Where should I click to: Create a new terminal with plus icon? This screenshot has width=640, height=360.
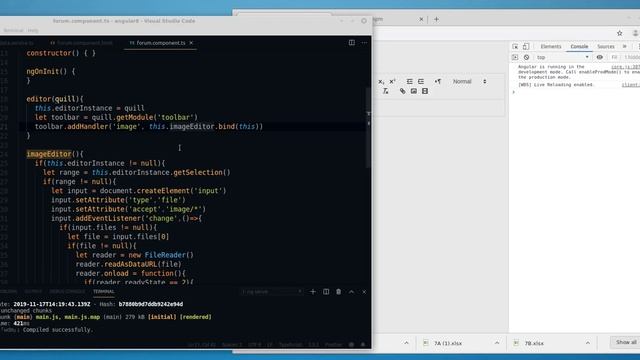tap(313, 292)
